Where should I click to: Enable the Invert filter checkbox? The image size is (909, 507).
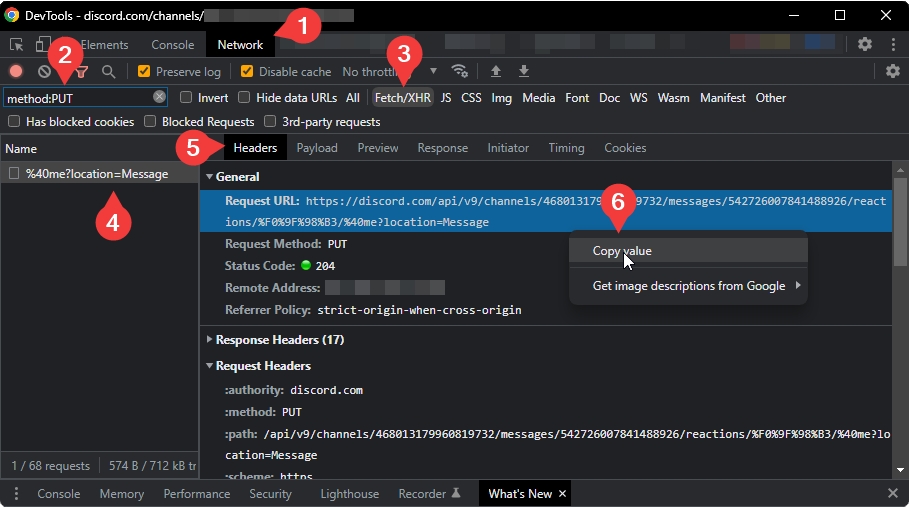[x=187, y=98]
